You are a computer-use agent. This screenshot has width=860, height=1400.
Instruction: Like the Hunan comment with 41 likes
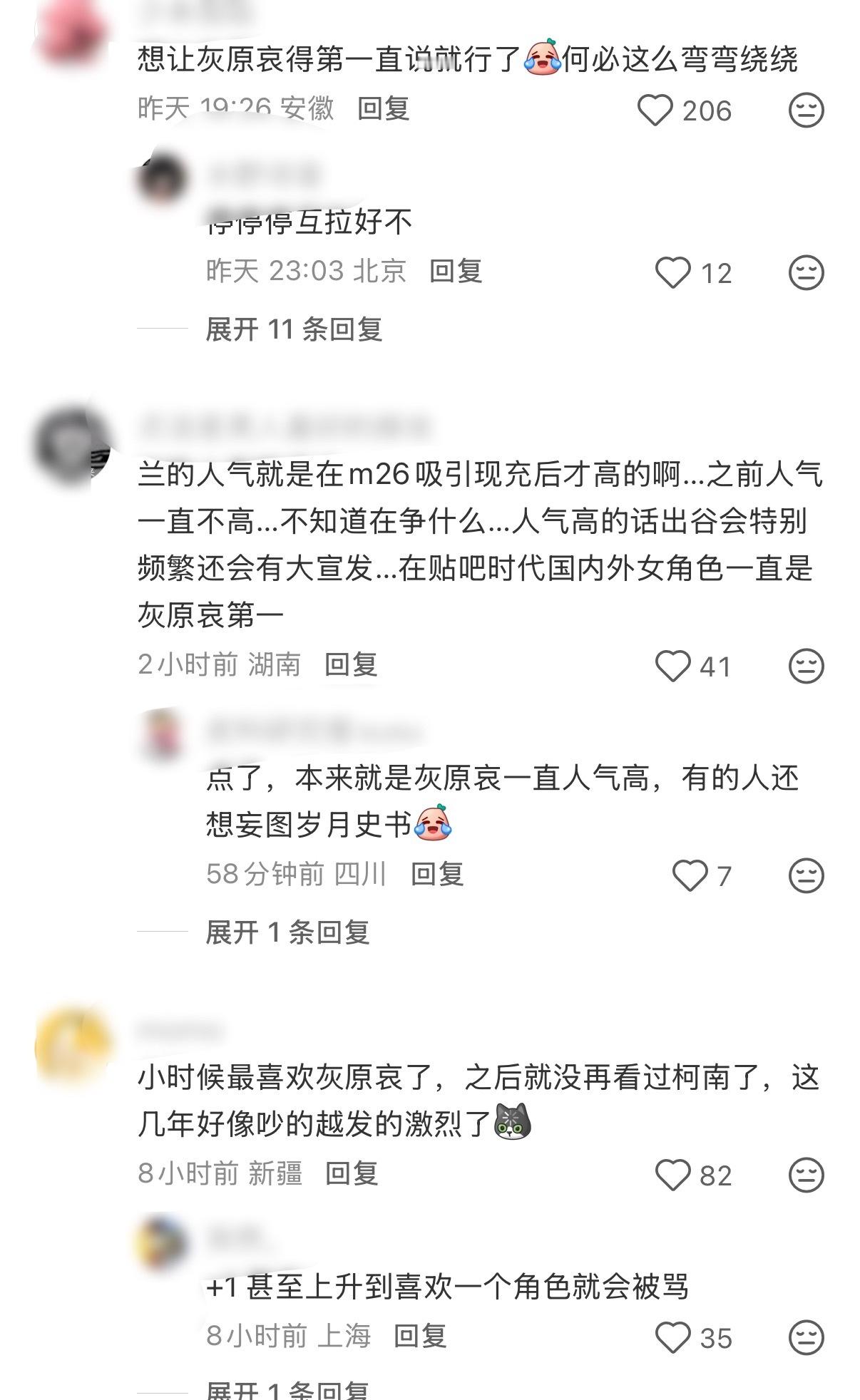(x=672, y=666)
